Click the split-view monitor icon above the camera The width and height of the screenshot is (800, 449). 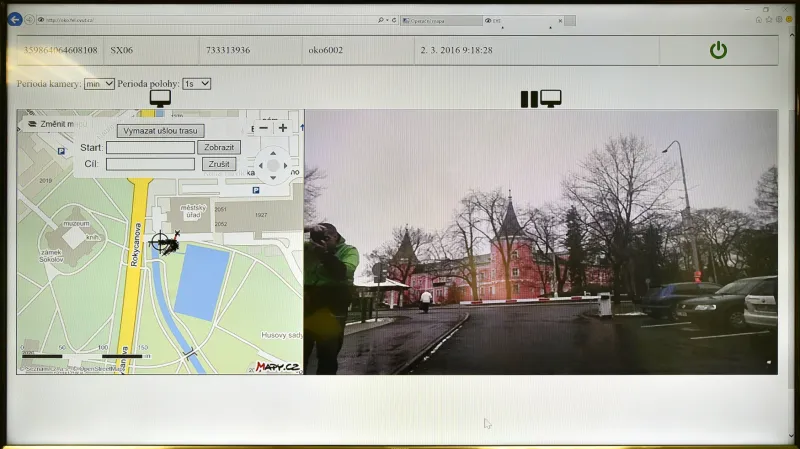click(x=541, y=98)
